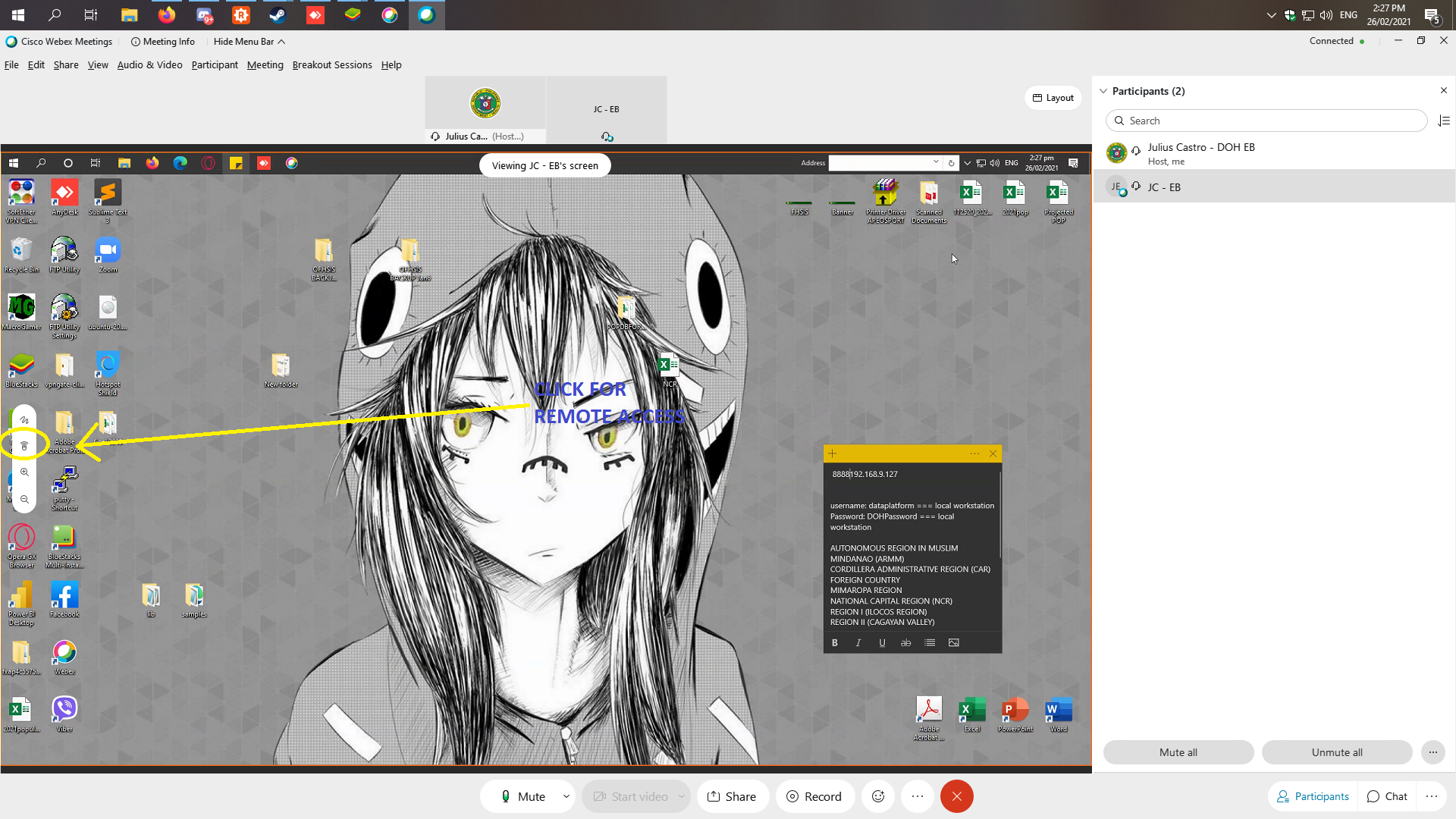Viewport: 1456px width, 819px height.
Task: Open more options in the meeting controls
Action: coord(918,796)
